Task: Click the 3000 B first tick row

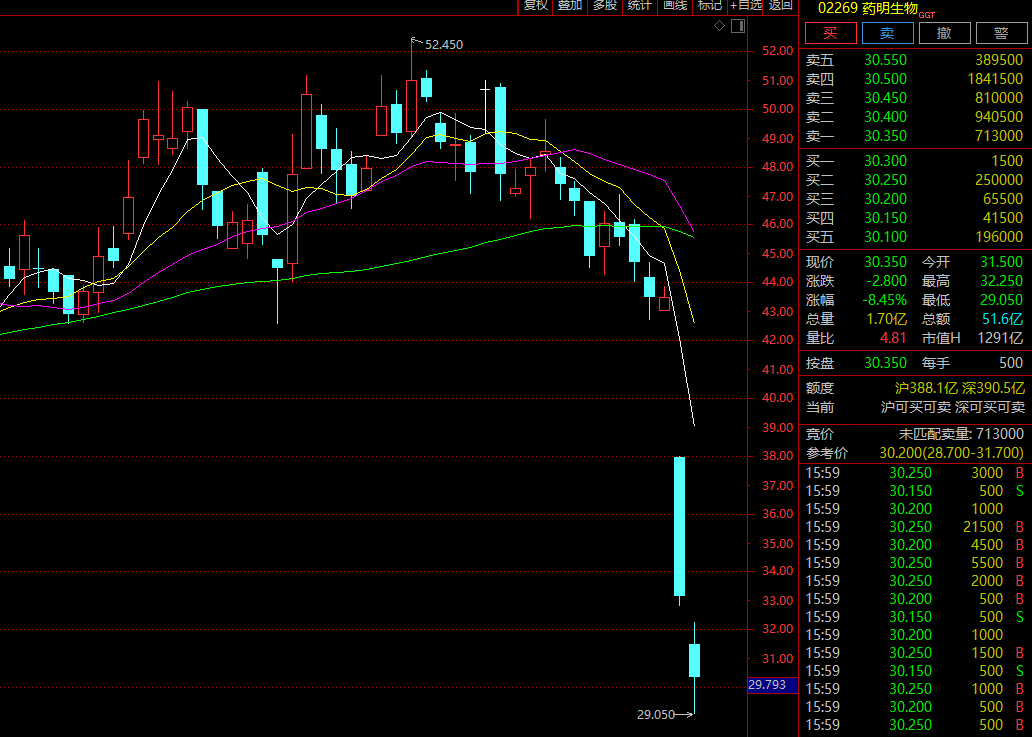Action: point(915,473)
